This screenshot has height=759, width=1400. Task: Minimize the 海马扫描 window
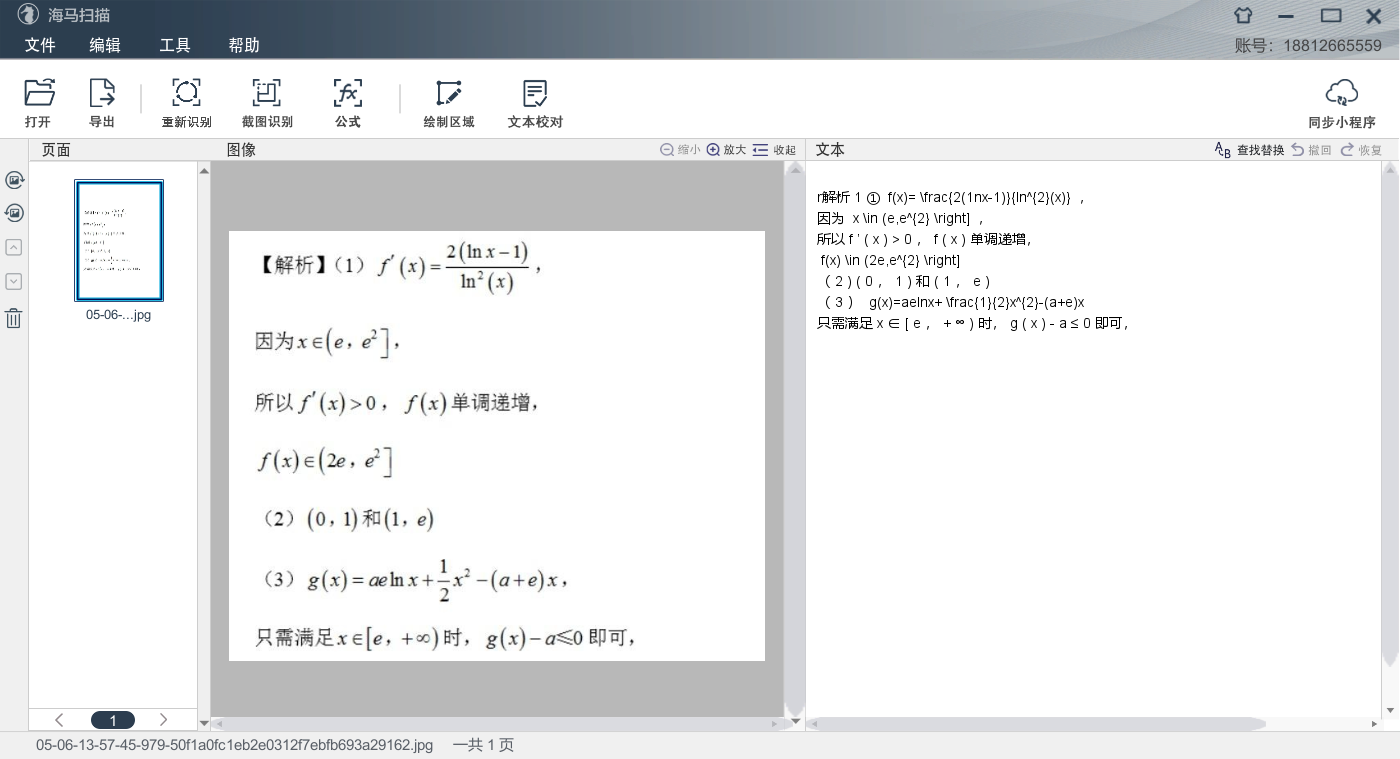pos(1287,16)
